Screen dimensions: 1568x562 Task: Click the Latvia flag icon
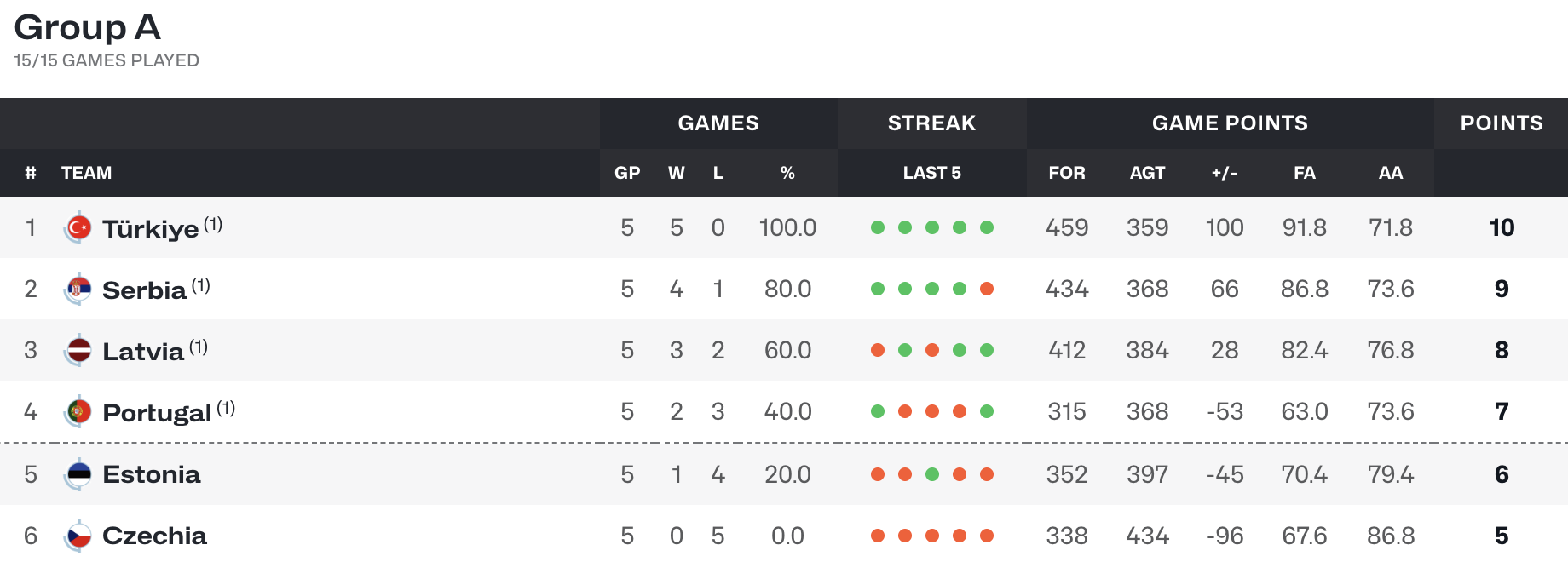point(78,350)
